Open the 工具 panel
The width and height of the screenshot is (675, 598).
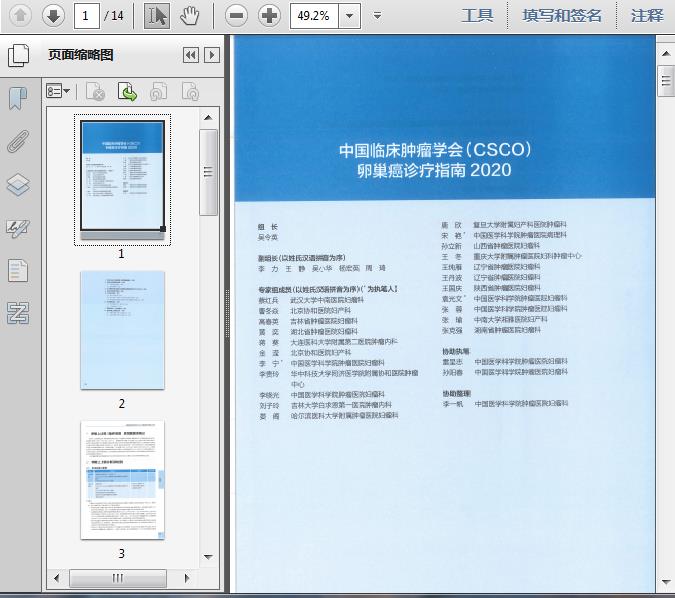coord(477,15)
